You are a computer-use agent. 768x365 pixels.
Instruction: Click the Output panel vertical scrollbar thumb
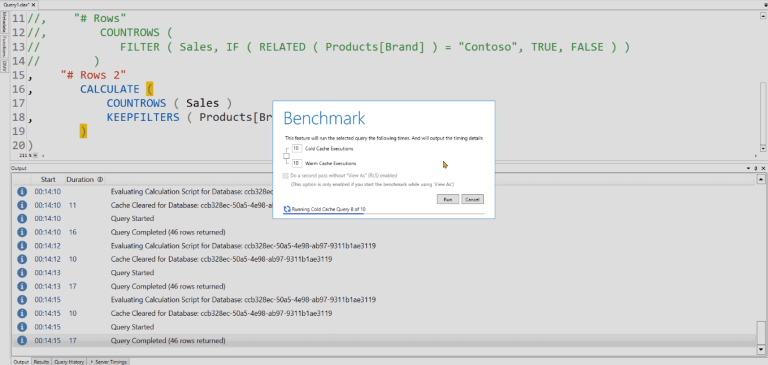tap(760, 332)
